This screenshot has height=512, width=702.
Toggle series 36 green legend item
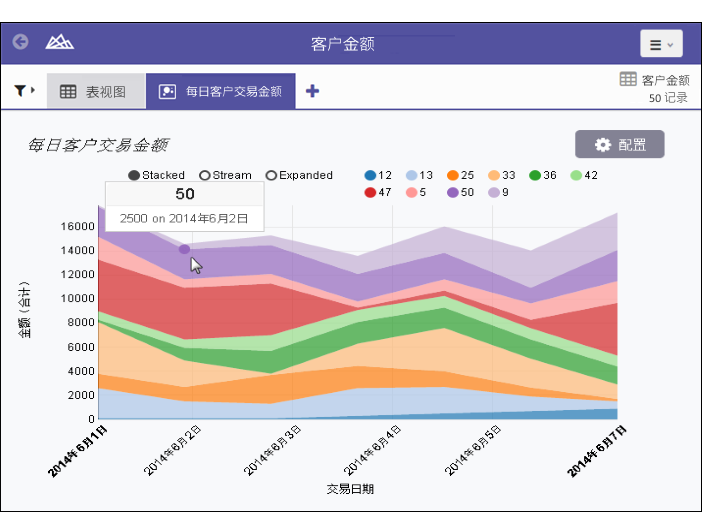(542, 175)
